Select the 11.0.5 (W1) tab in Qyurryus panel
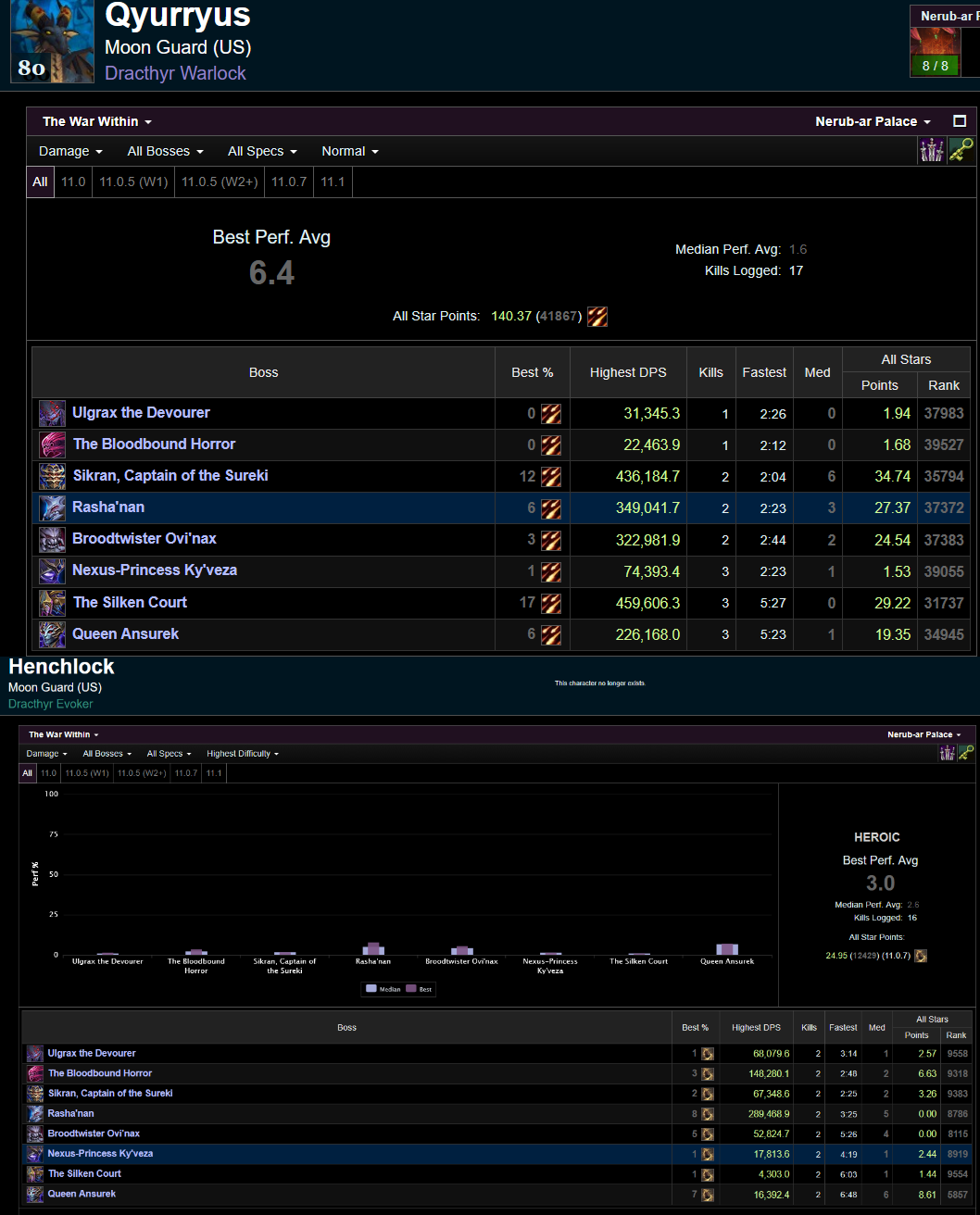980x1215 pixels. pyautogui.click(x=133, y=182)
